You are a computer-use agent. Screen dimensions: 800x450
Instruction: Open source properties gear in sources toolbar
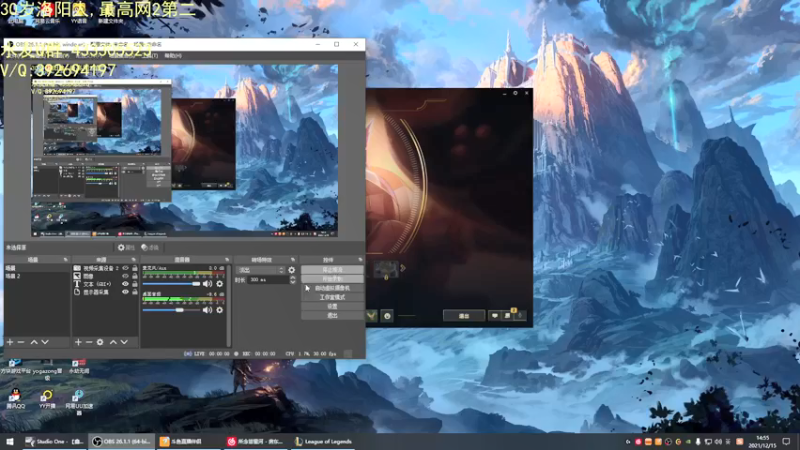[x=100, y=342]
